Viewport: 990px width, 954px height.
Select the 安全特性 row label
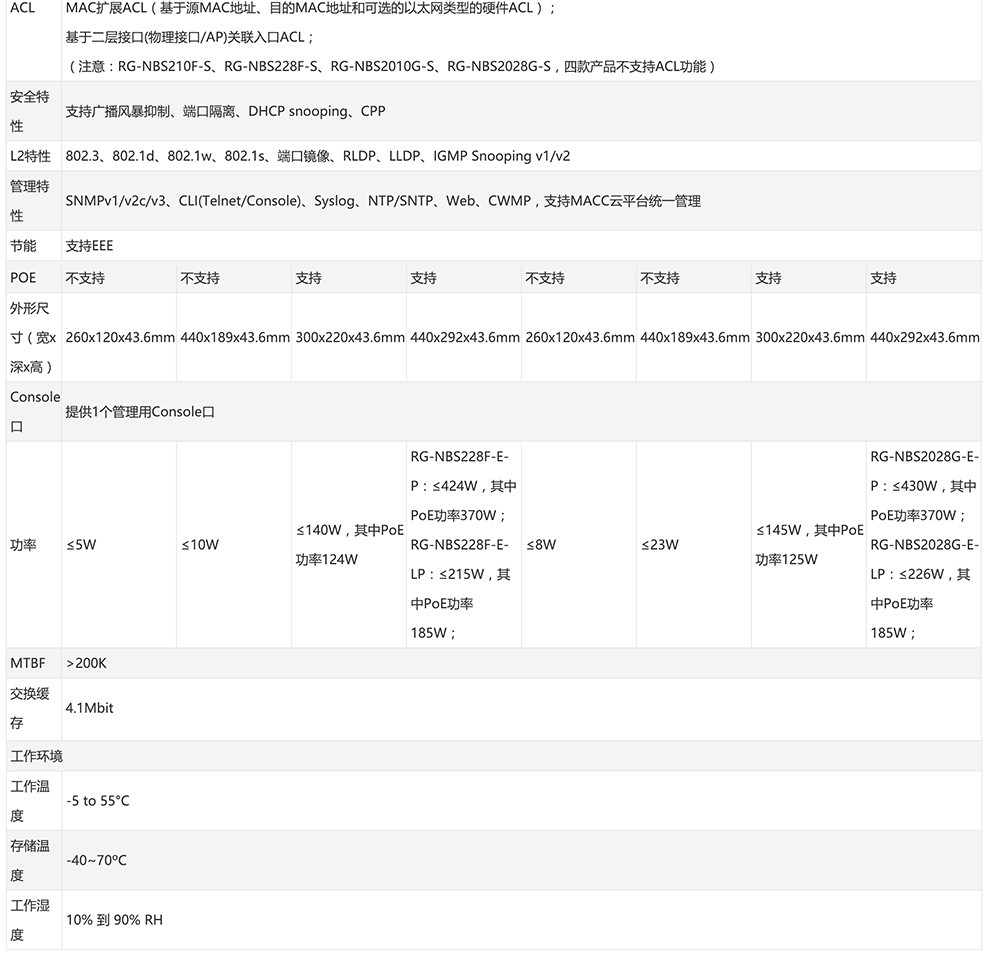tap(30, 111)
